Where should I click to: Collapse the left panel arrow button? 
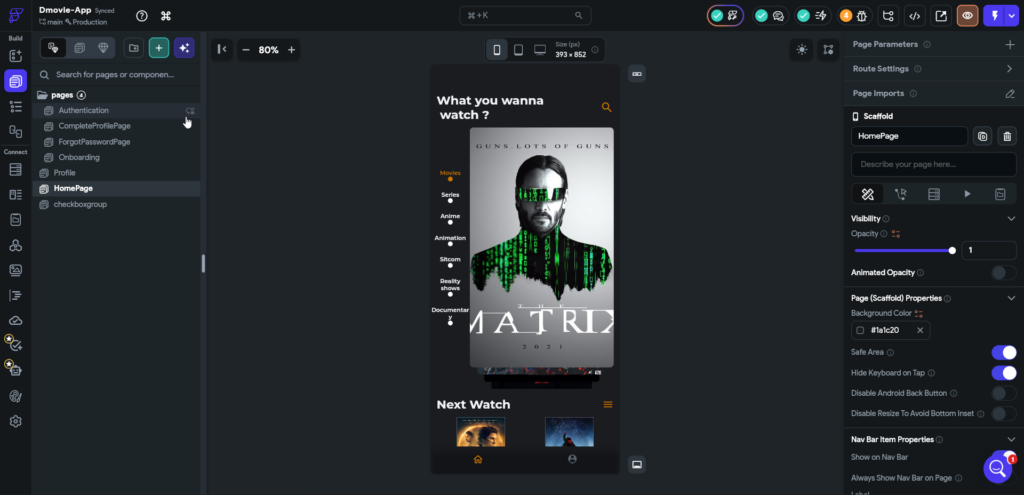tap(222, 50)
